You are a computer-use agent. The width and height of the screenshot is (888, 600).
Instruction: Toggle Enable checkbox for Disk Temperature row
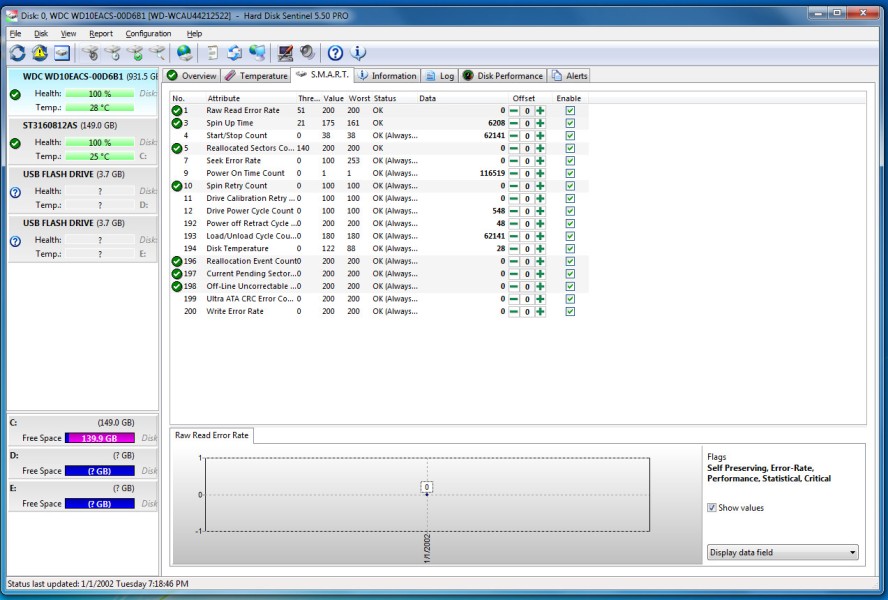click(x=570, y=249)
